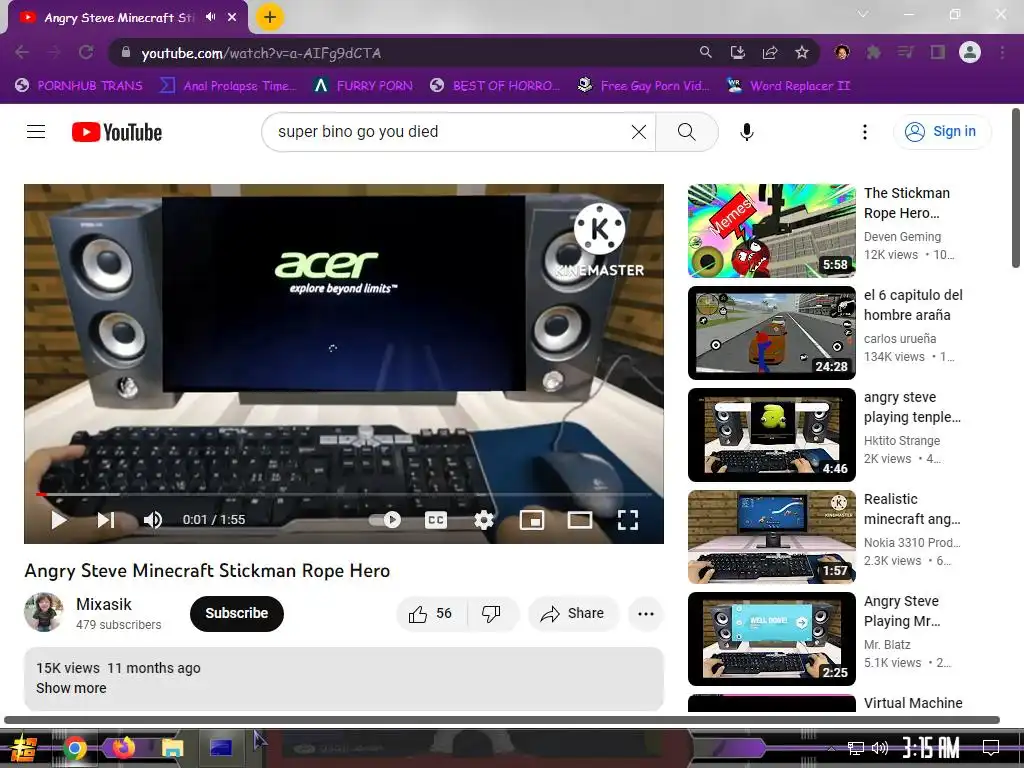Open system volume in tray

880,748
